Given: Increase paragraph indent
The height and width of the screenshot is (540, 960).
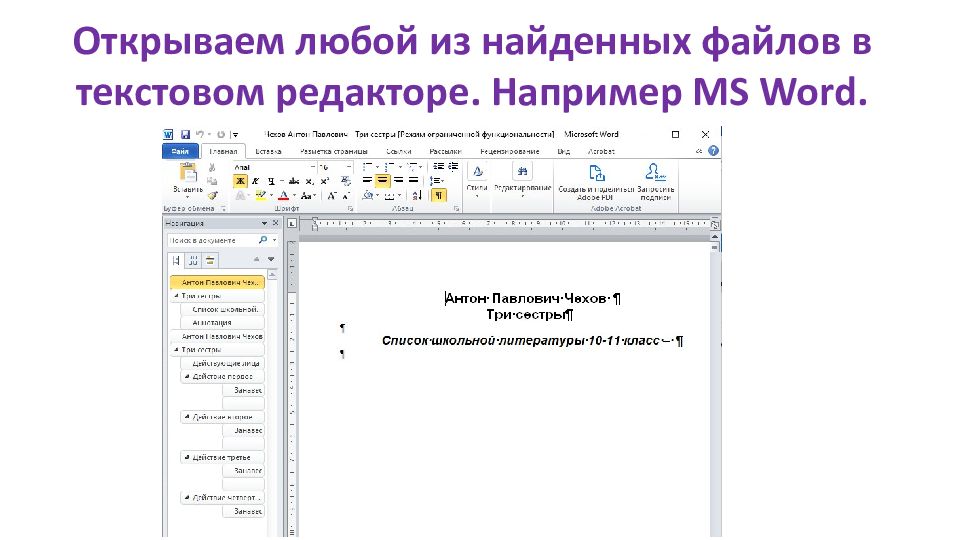Looking at the screenshot, I should point(453,167).
